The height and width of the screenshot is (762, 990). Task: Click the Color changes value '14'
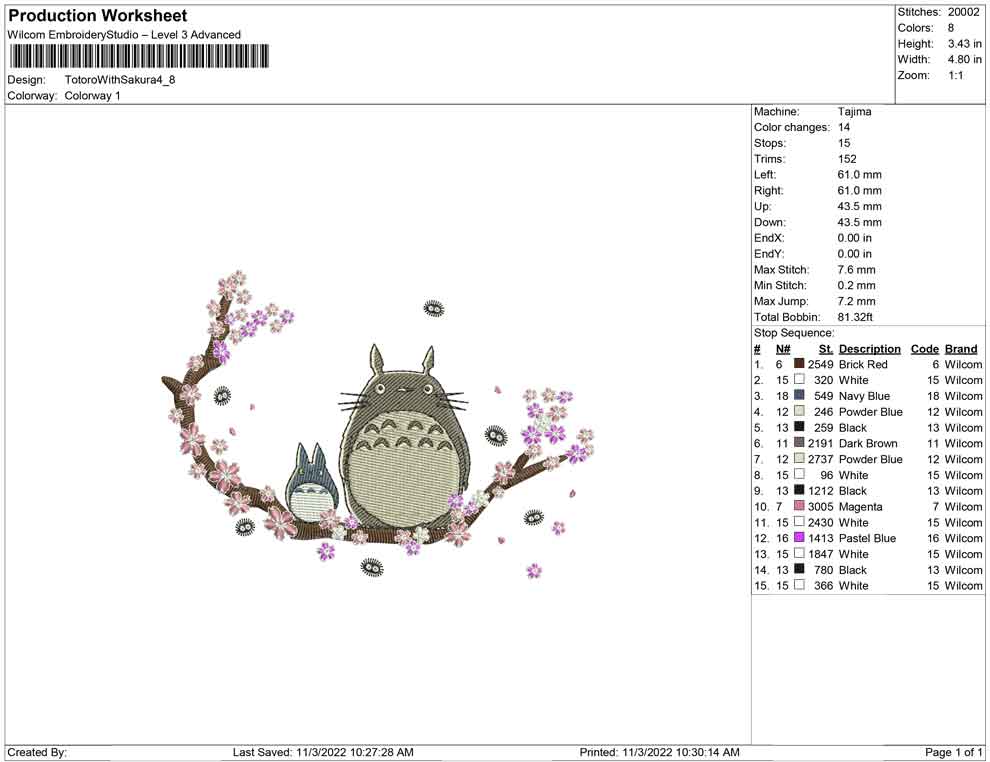pos(844,128)
